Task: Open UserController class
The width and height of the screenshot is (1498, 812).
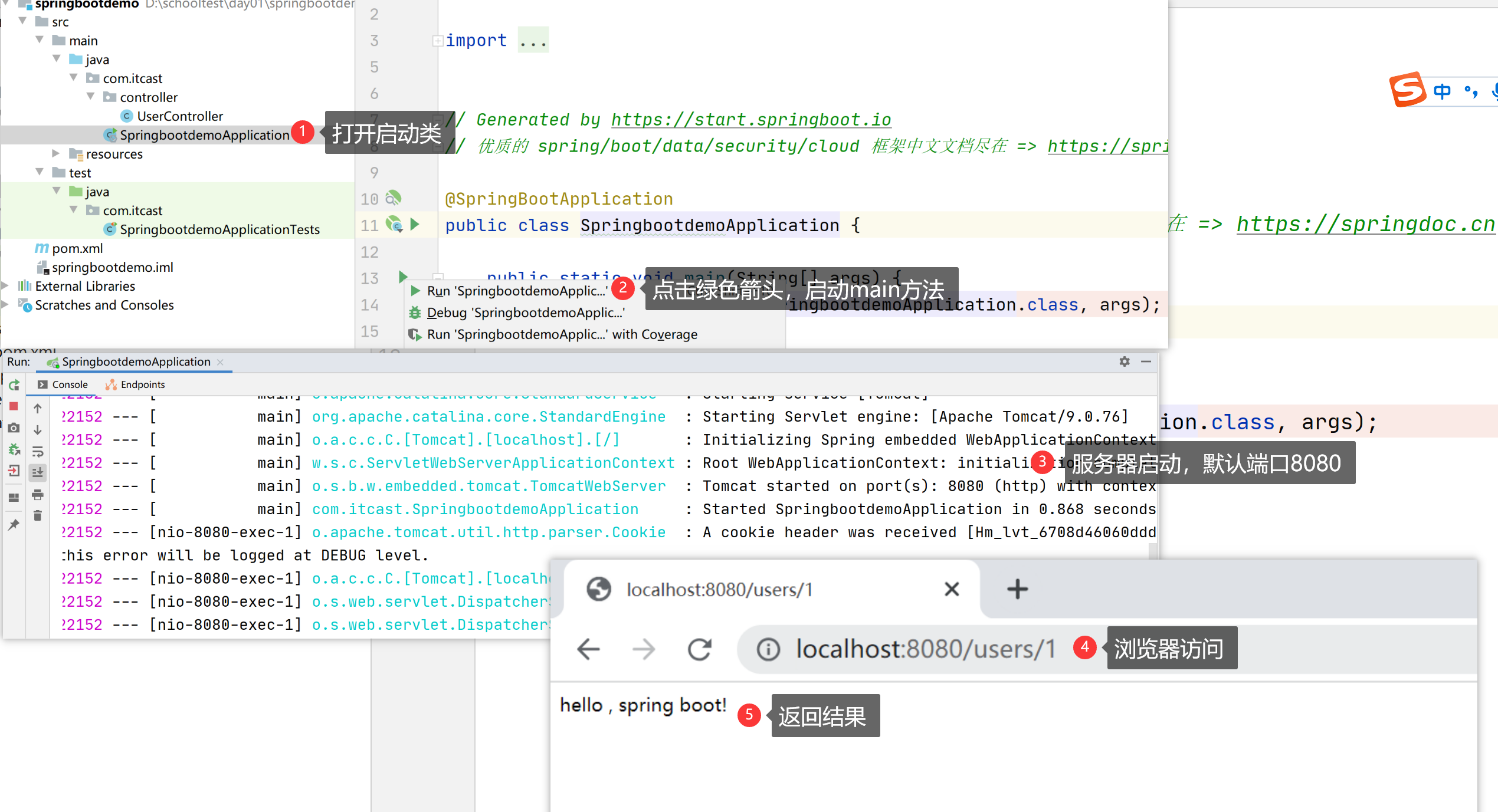Action: click(172, 116)
